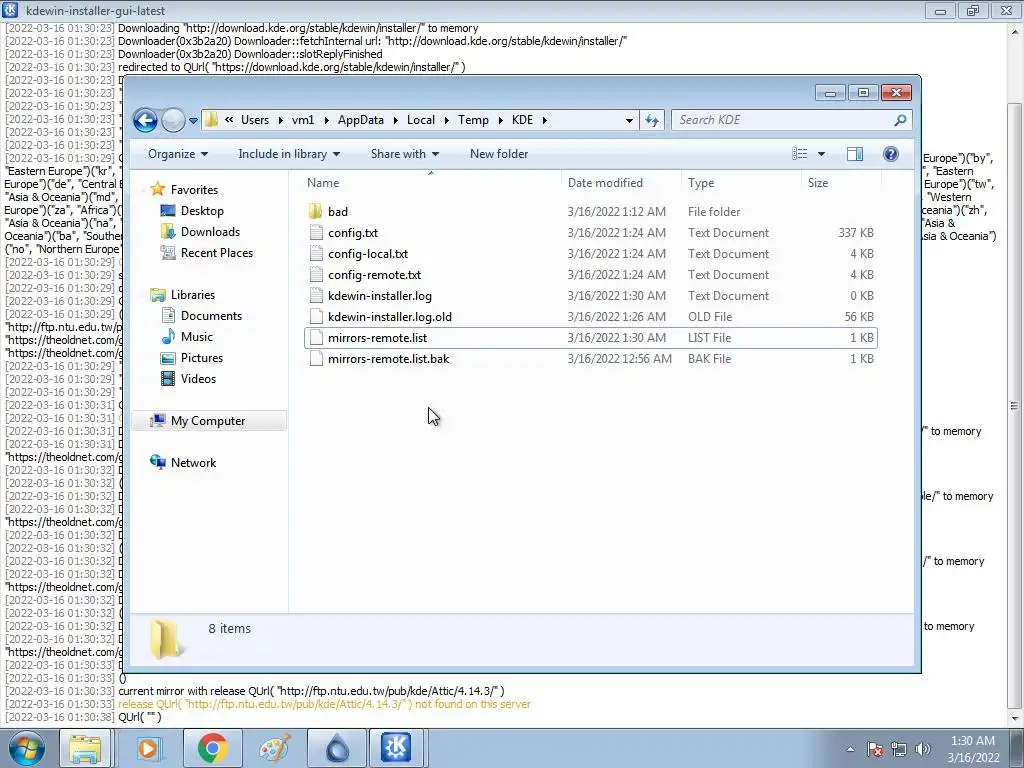Open Google Chrome from the taskbar
The image size is (1024, 768).
coord(212,748)
